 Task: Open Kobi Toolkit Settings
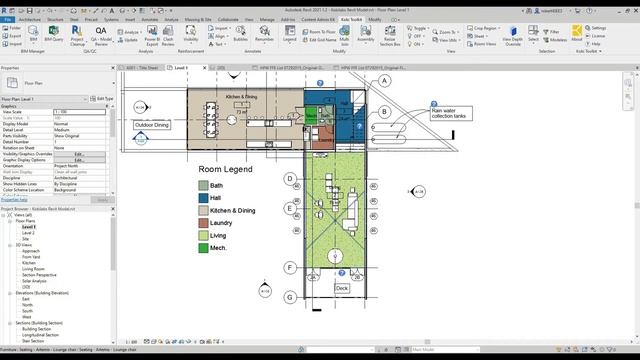tap(596, 28)
